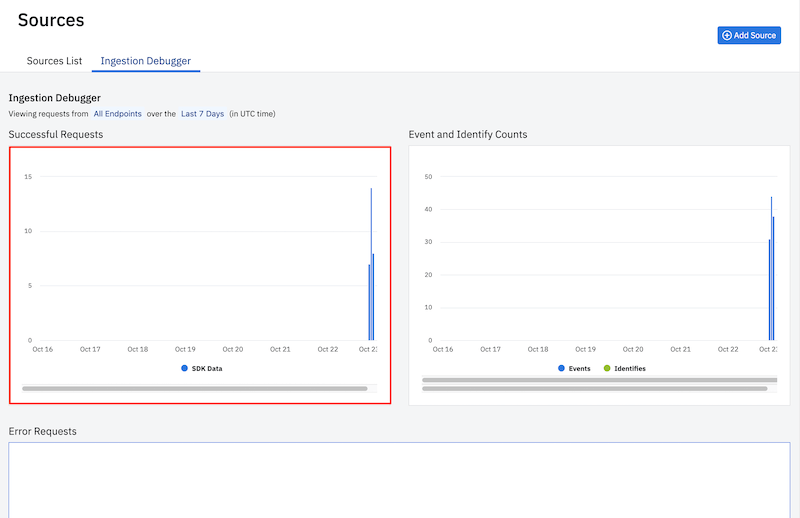Image resolution: width=800 pixels, height=518 pixels.
Task: Click Oct 19 label in Successful Requests chart
Action: click(x=185, y=350)
